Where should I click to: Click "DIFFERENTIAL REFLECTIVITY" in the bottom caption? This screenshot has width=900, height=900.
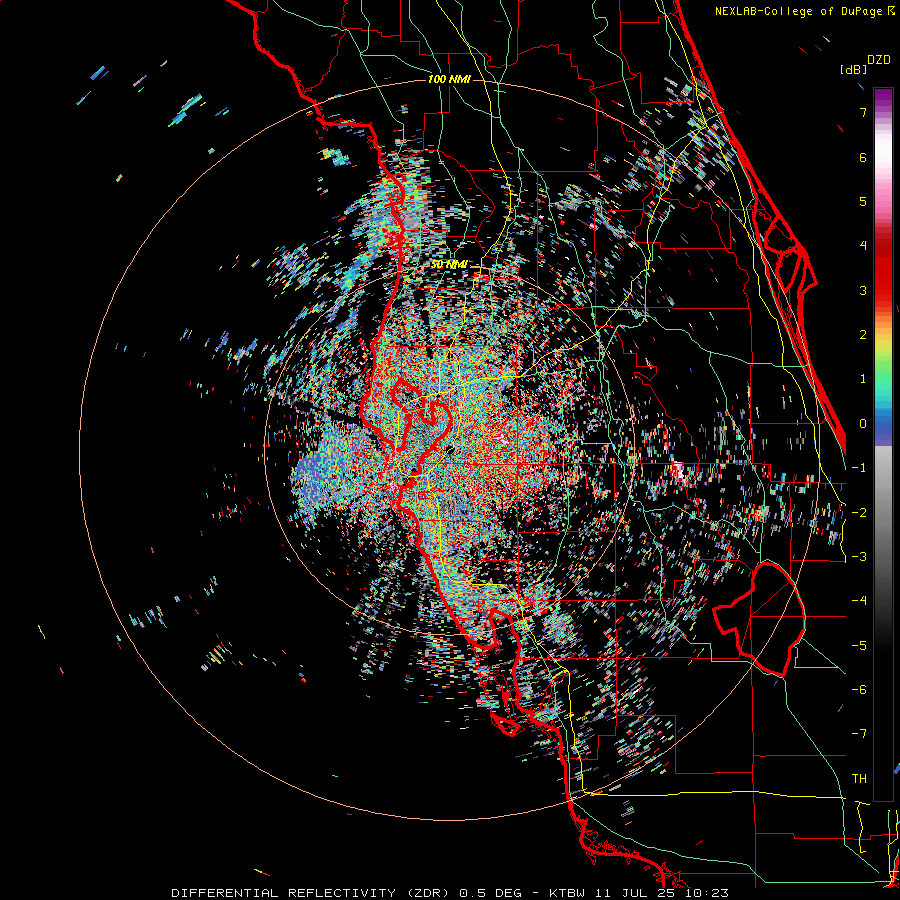pos(284,893)
